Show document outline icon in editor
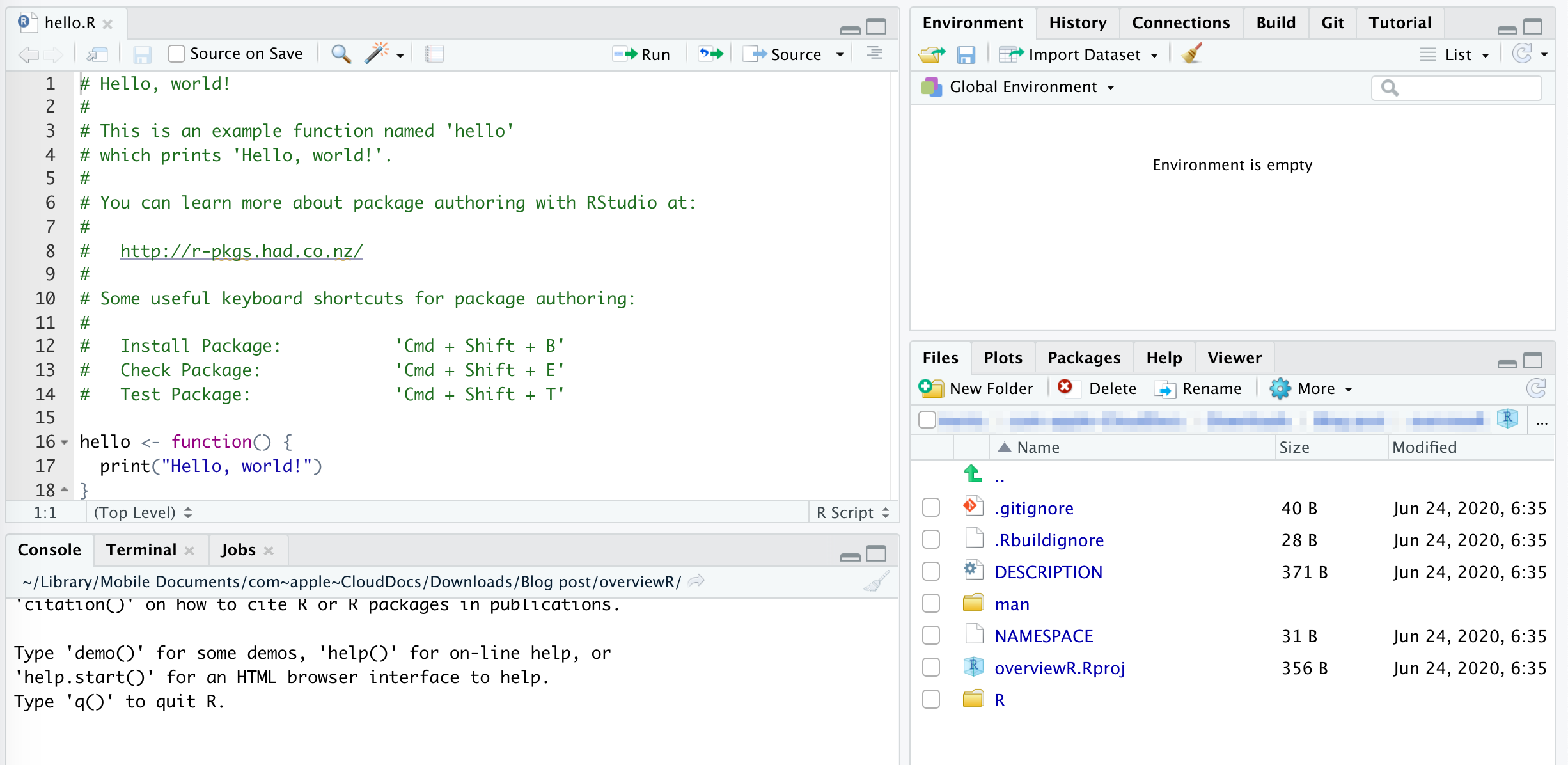Screen dimensions: 1568x765 click(875, 53)
